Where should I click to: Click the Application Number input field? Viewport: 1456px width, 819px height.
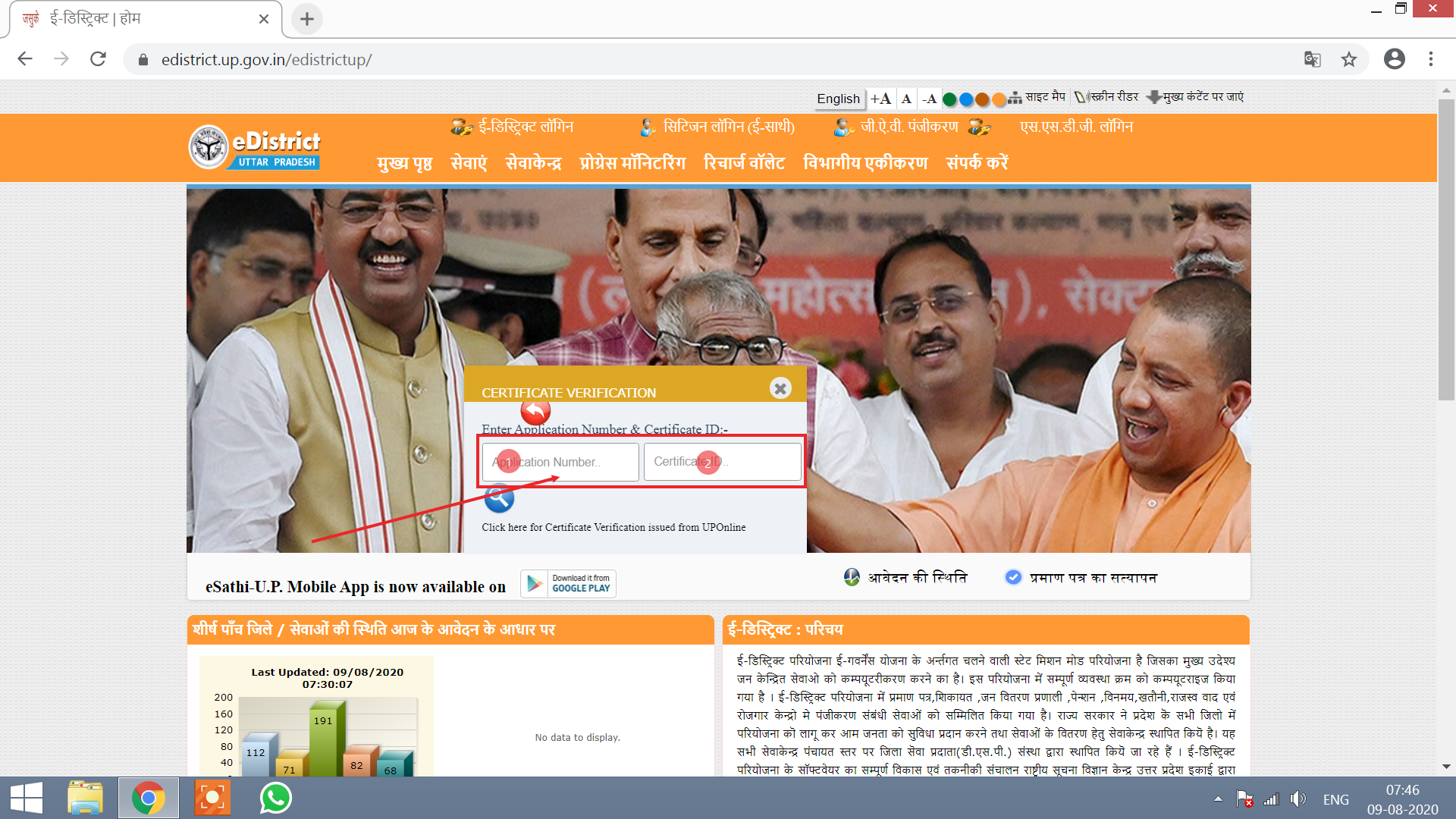point(560,462)
